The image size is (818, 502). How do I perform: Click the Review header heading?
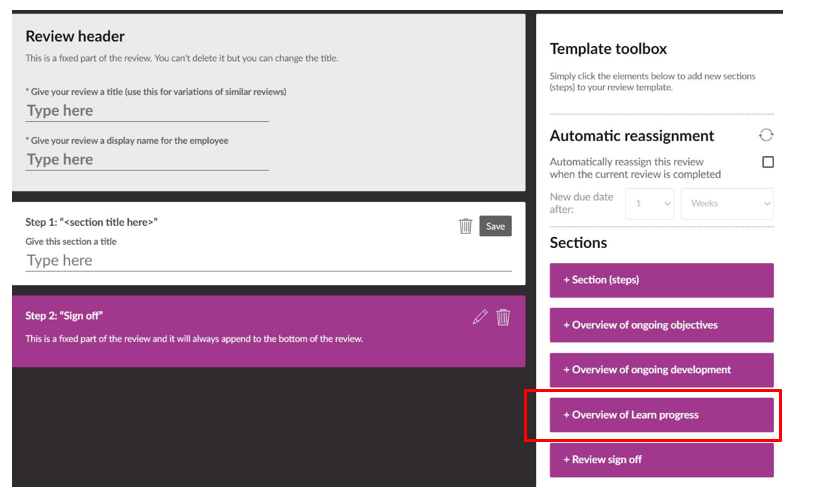click(x=75, y=36)
